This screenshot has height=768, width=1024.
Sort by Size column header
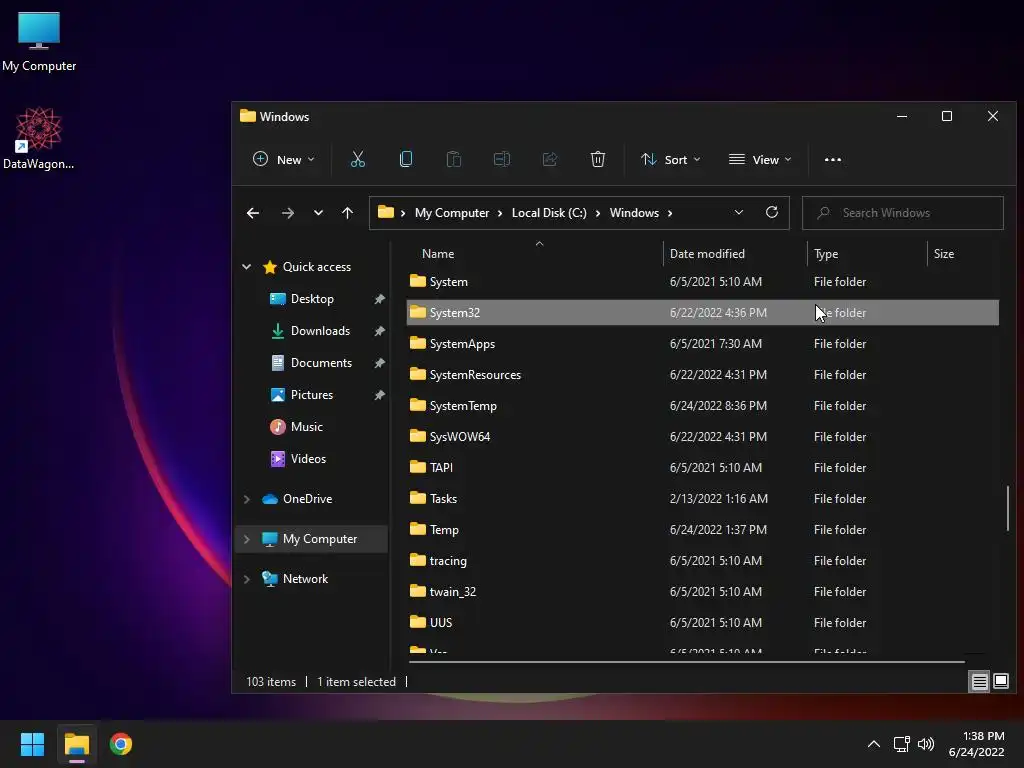coord(944,254)
